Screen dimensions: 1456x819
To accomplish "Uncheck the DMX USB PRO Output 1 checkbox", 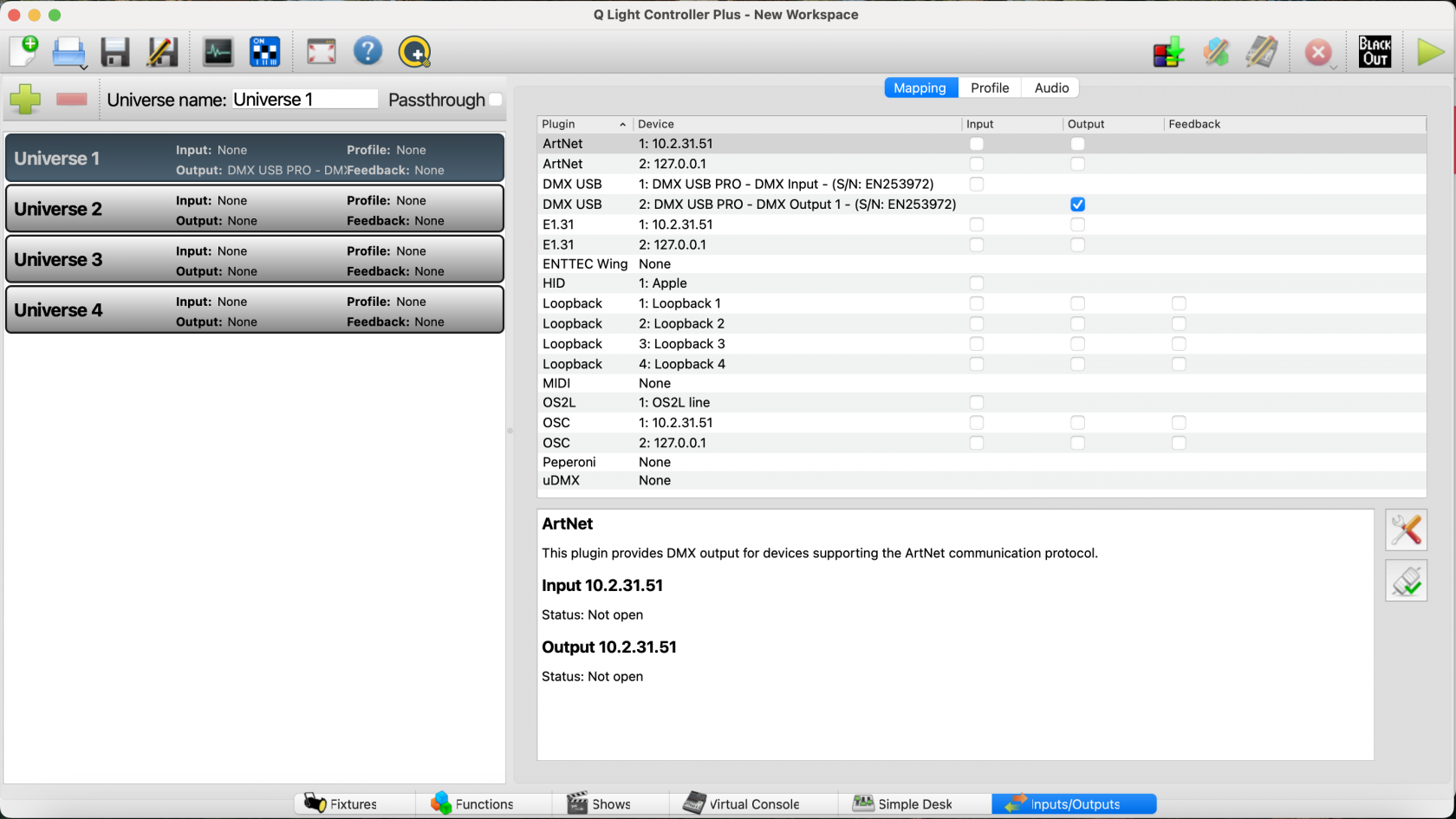I will click(1077, 204).
